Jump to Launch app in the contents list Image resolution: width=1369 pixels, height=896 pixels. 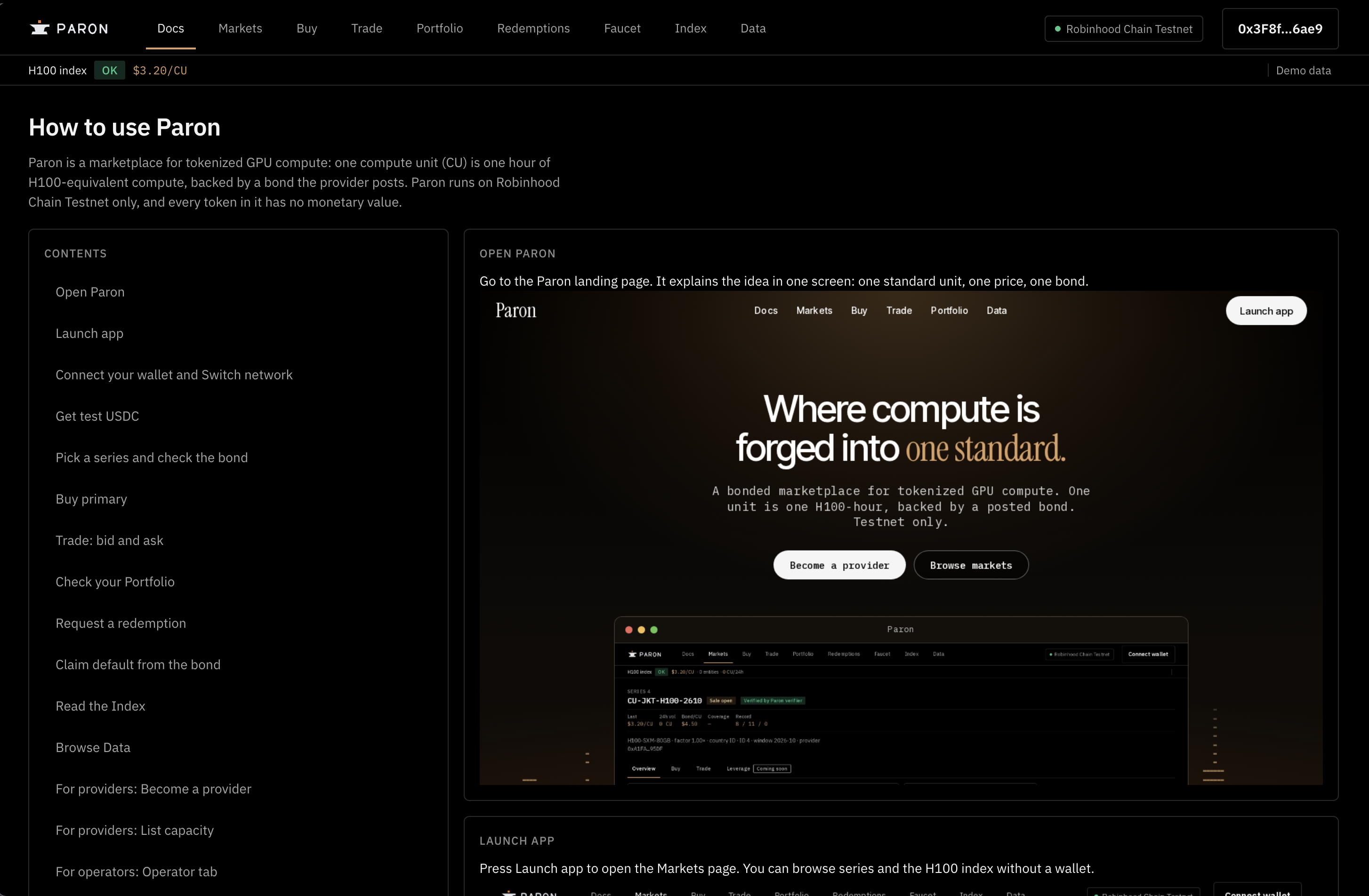(89, 334)
